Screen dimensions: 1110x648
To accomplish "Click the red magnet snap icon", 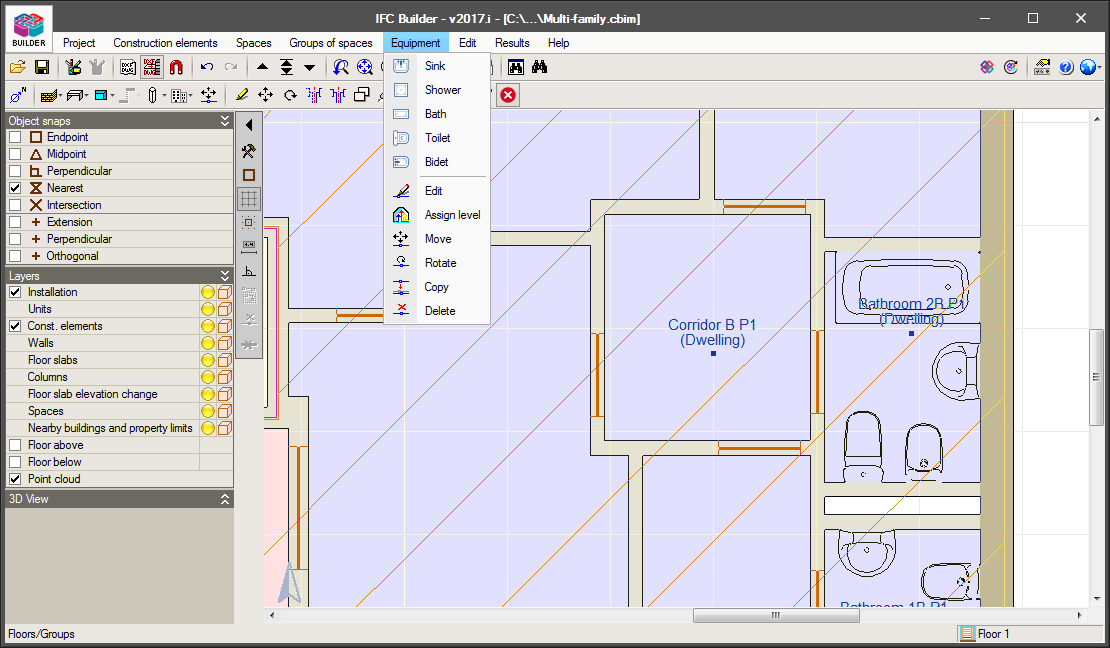I will tap(176, 67).
